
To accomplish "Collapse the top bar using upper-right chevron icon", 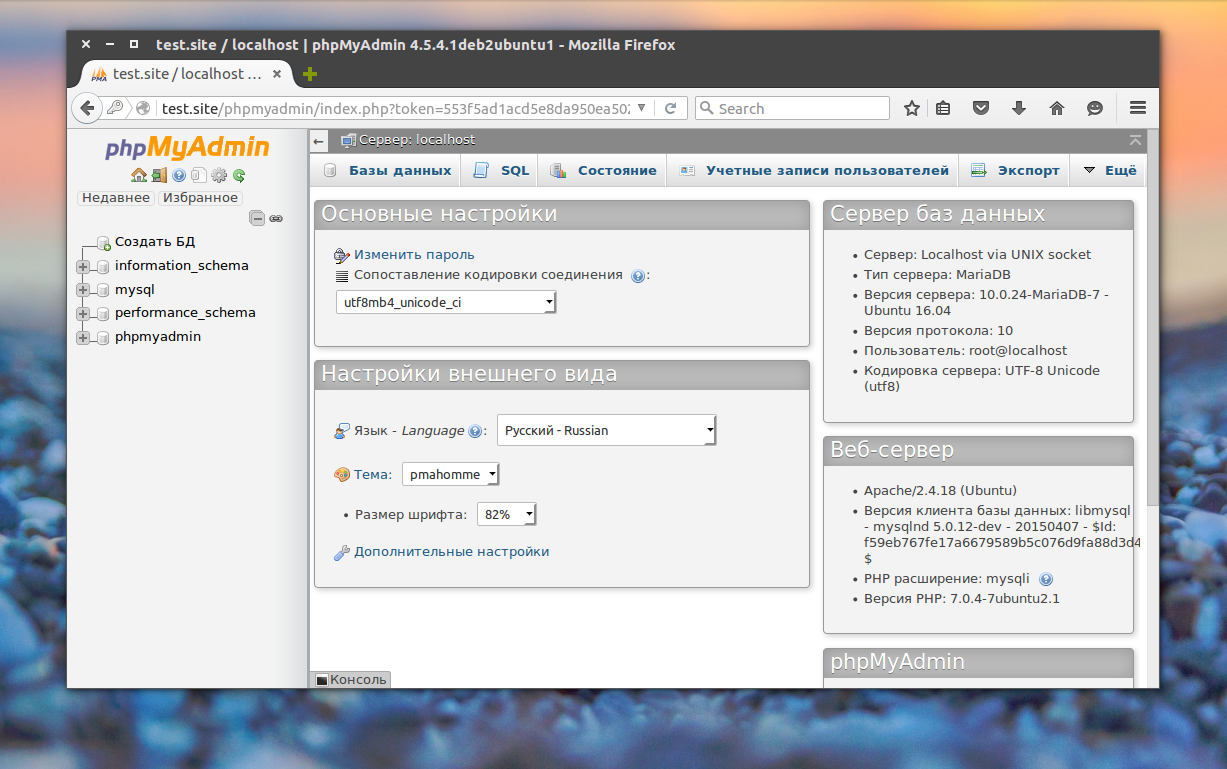I will pyautogui.click(x=1135, y=141).
